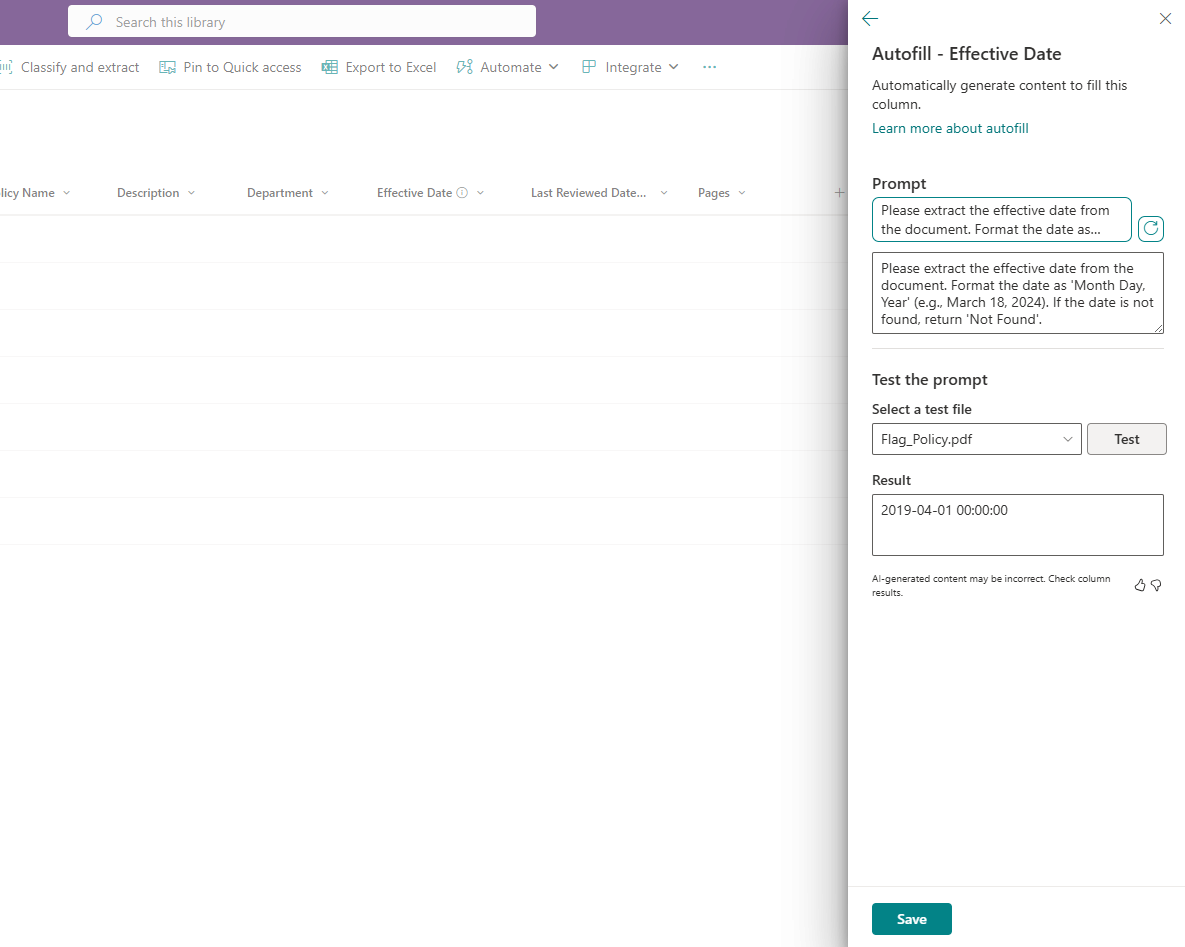The height and width of the screenshot is (947, 1185).
Task: Save the Effective Date autofill settings
Action: 911,918
